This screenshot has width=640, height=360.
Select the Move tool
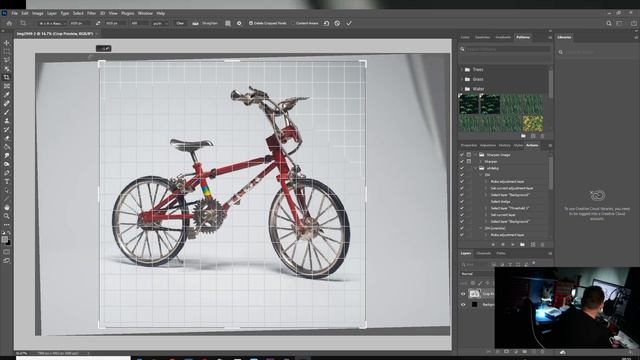point(7,42)
